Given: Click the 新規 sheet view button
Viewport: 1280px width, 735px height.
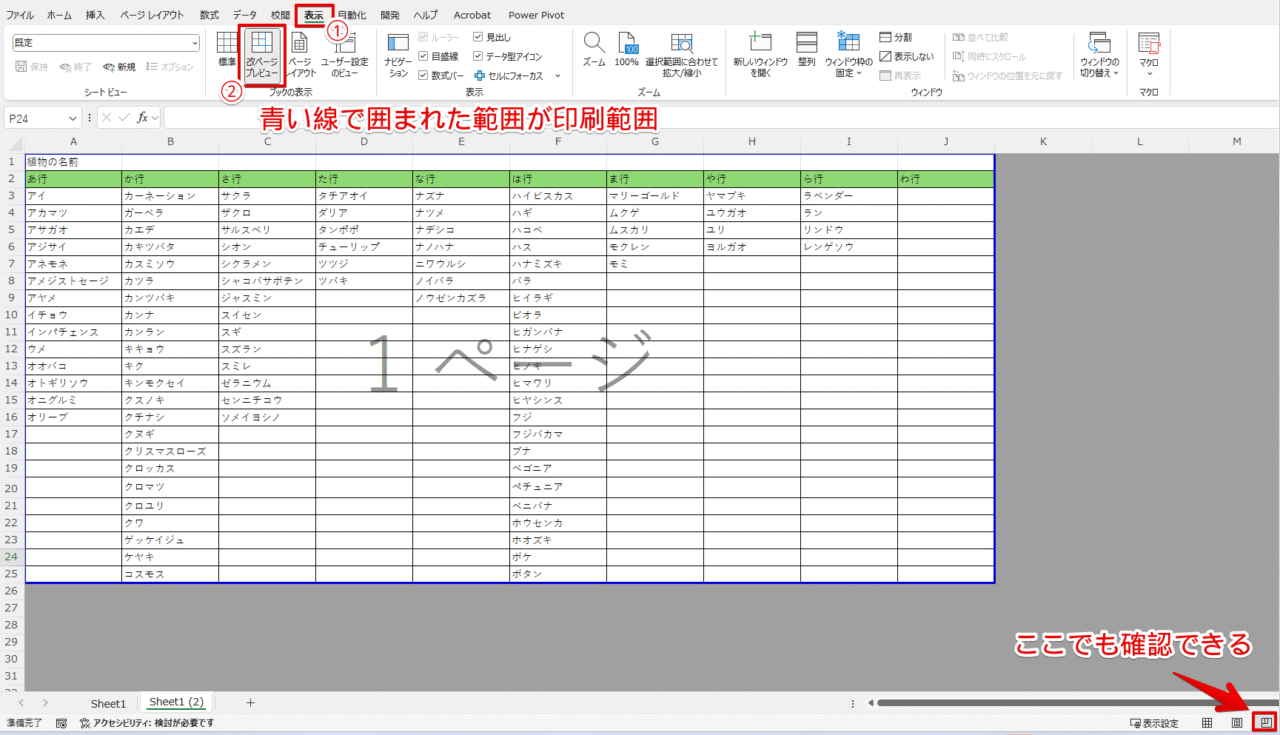Looking at the screenshot, I should coord(118,67).
